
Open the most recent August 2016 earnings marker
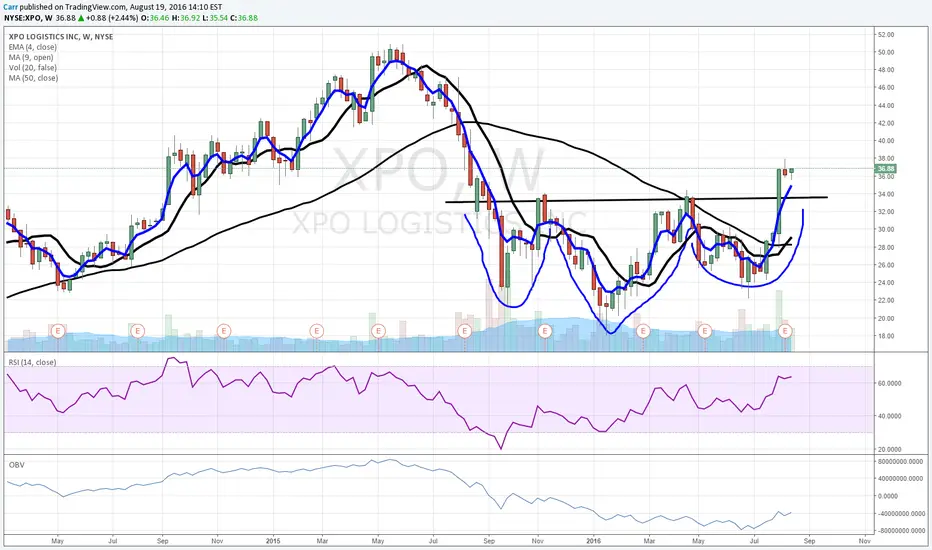point(786,330)
